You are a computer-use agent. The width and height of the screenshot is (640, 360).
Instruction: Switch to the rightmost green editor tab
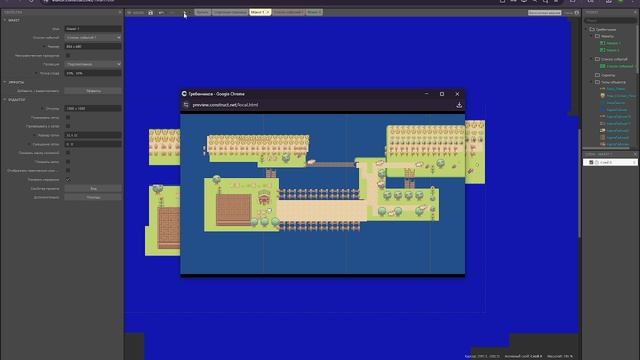tap(314, 12)
